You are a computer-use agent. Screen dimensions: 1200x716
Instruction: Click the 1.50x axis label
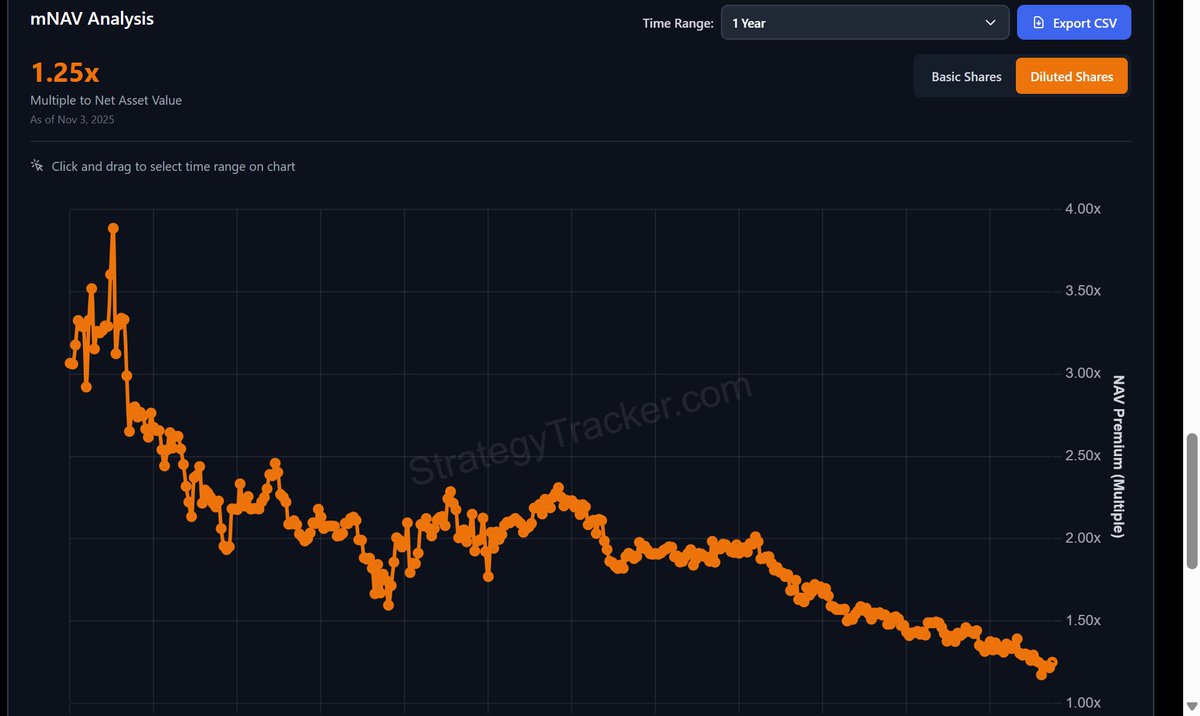coord(1082,621)
